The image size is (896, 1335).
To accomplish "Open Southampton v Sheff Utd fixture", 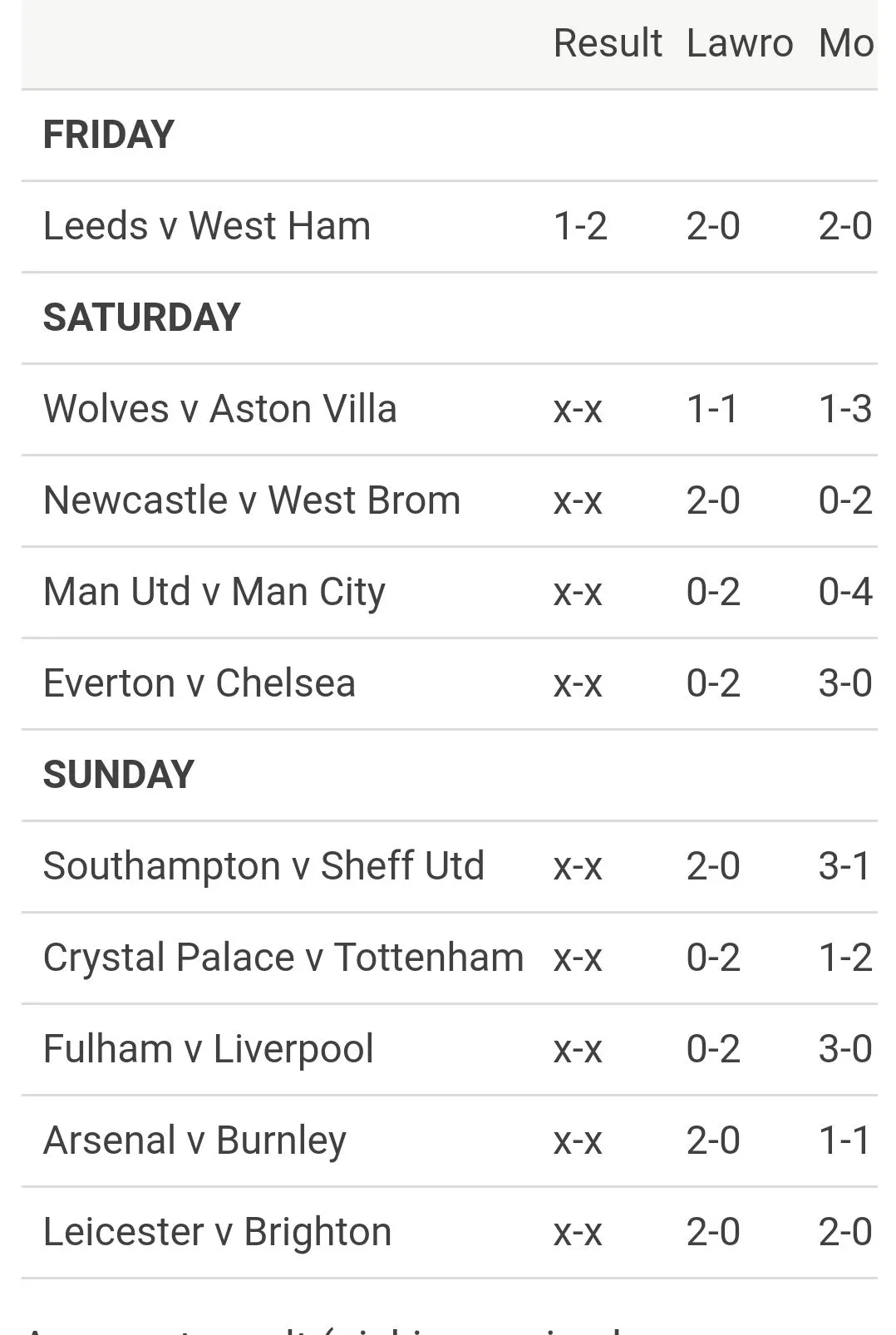I will (x=263, y=866).
